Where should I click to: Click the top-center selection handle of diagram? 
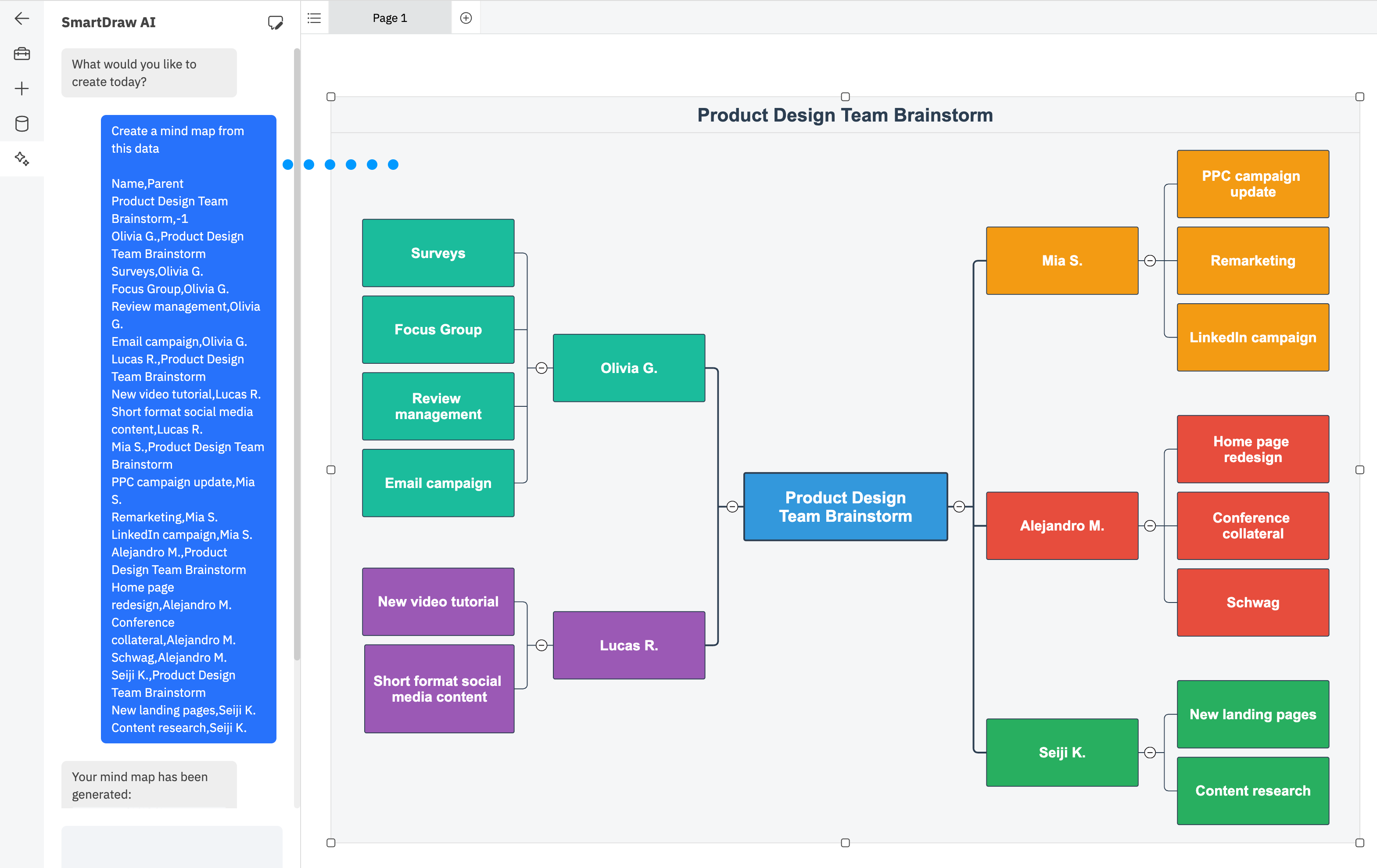[x=845, y=97]
